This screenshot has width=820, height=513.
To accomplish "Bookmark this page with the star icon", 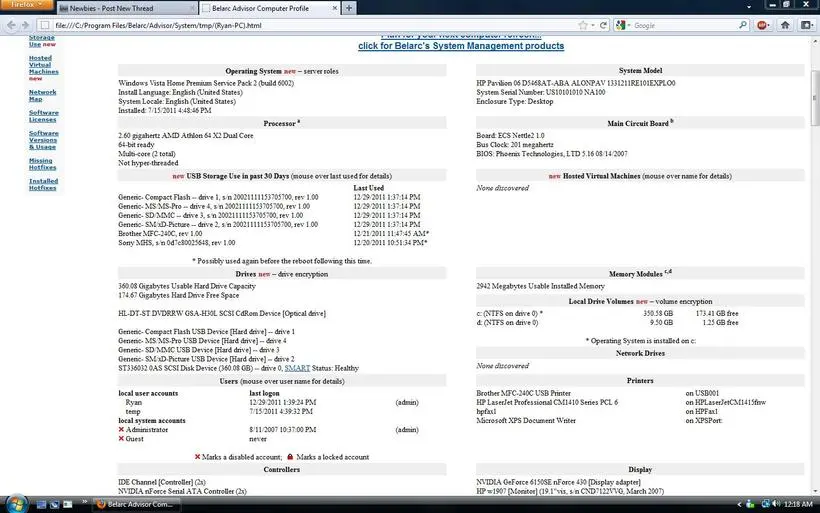I will (x=583, y=25).
